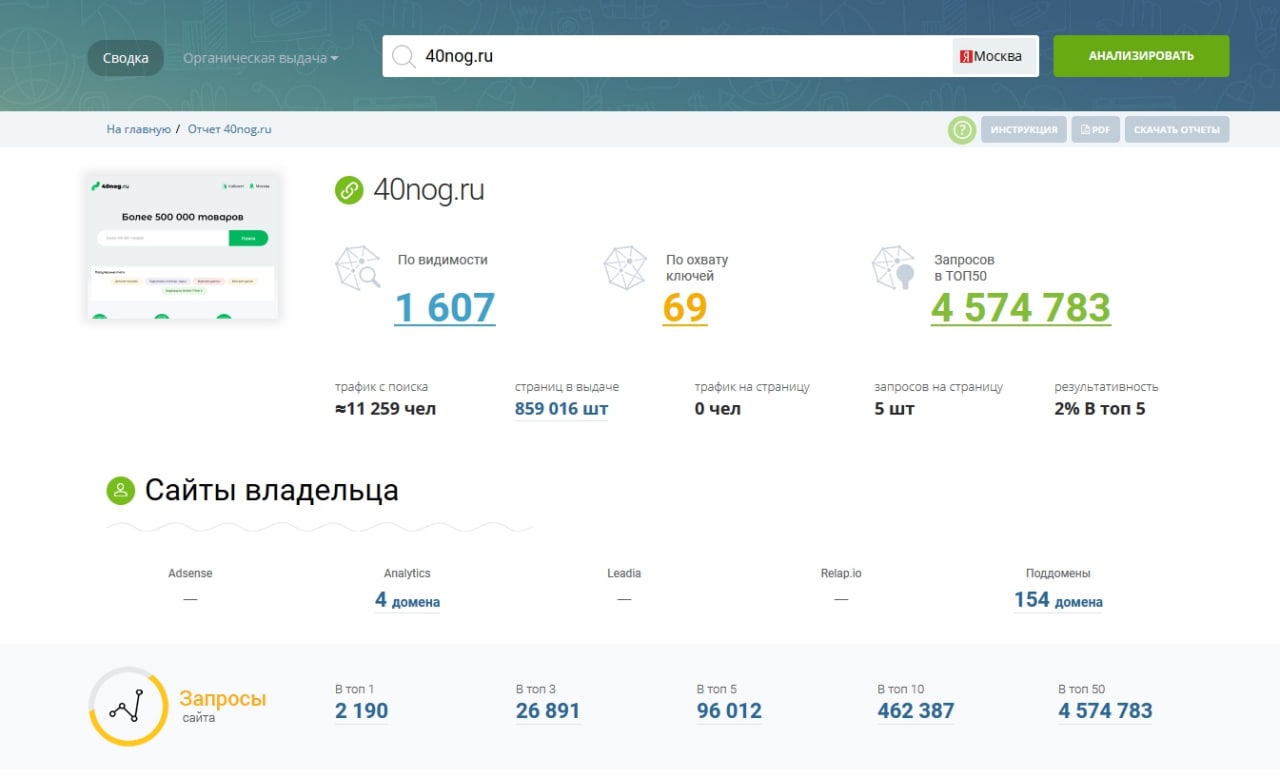Export report with PDF button
The image size is (1280, 777).
pos(1095,130)
